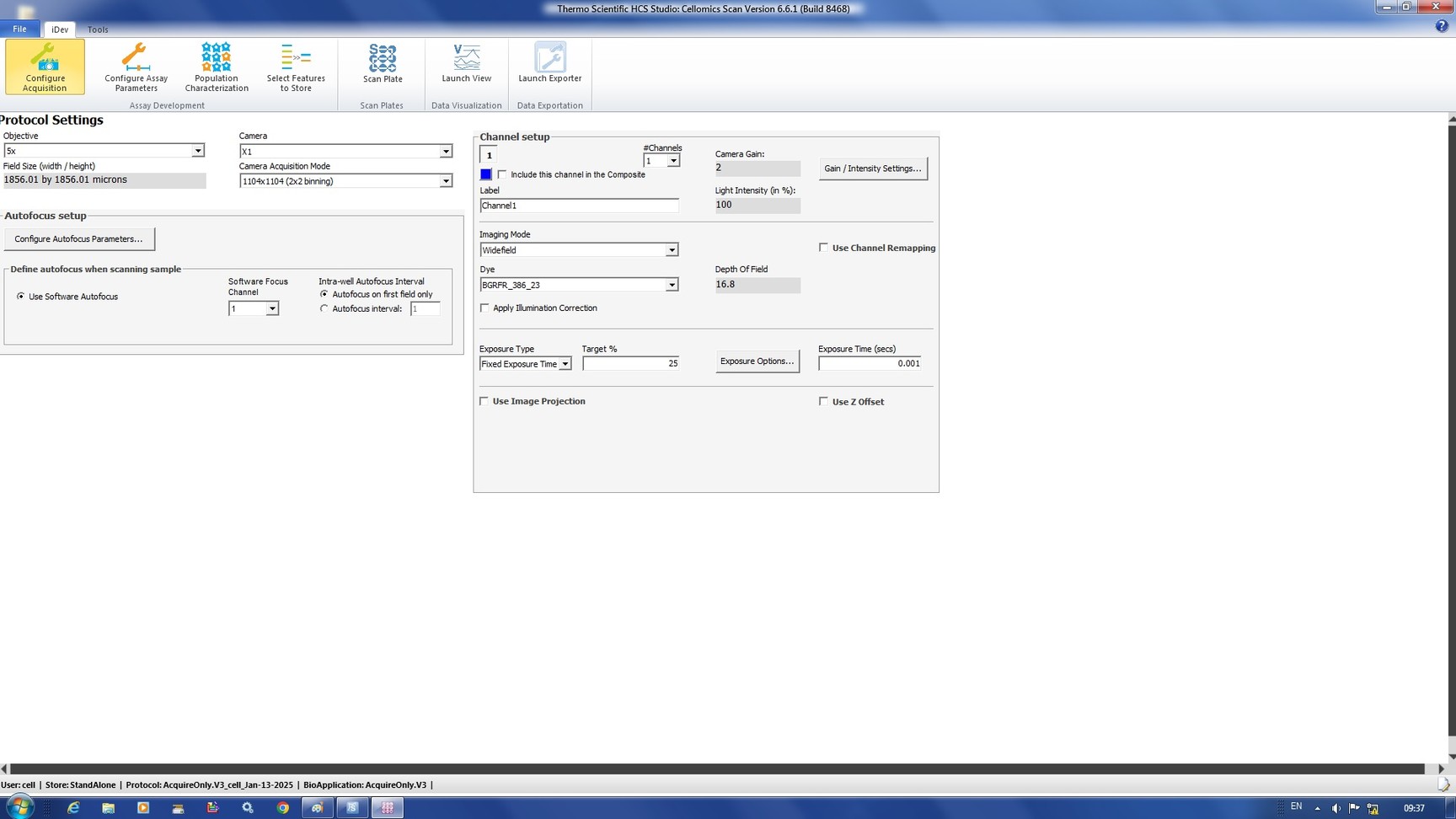1456x819 pixels.
Task: Click Select Features to Store icon
Action: pyautogui.click(x=296, y=66)
